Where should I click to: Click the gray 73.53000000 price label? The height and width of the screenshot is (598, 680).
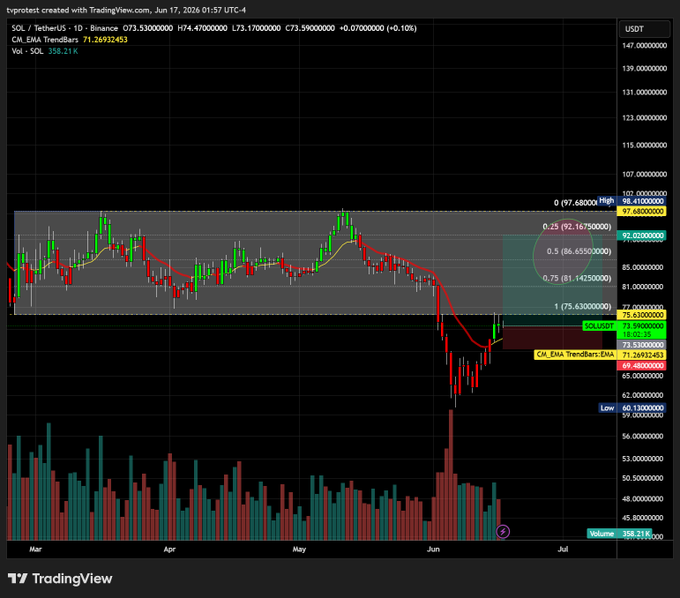coord(641,345)
